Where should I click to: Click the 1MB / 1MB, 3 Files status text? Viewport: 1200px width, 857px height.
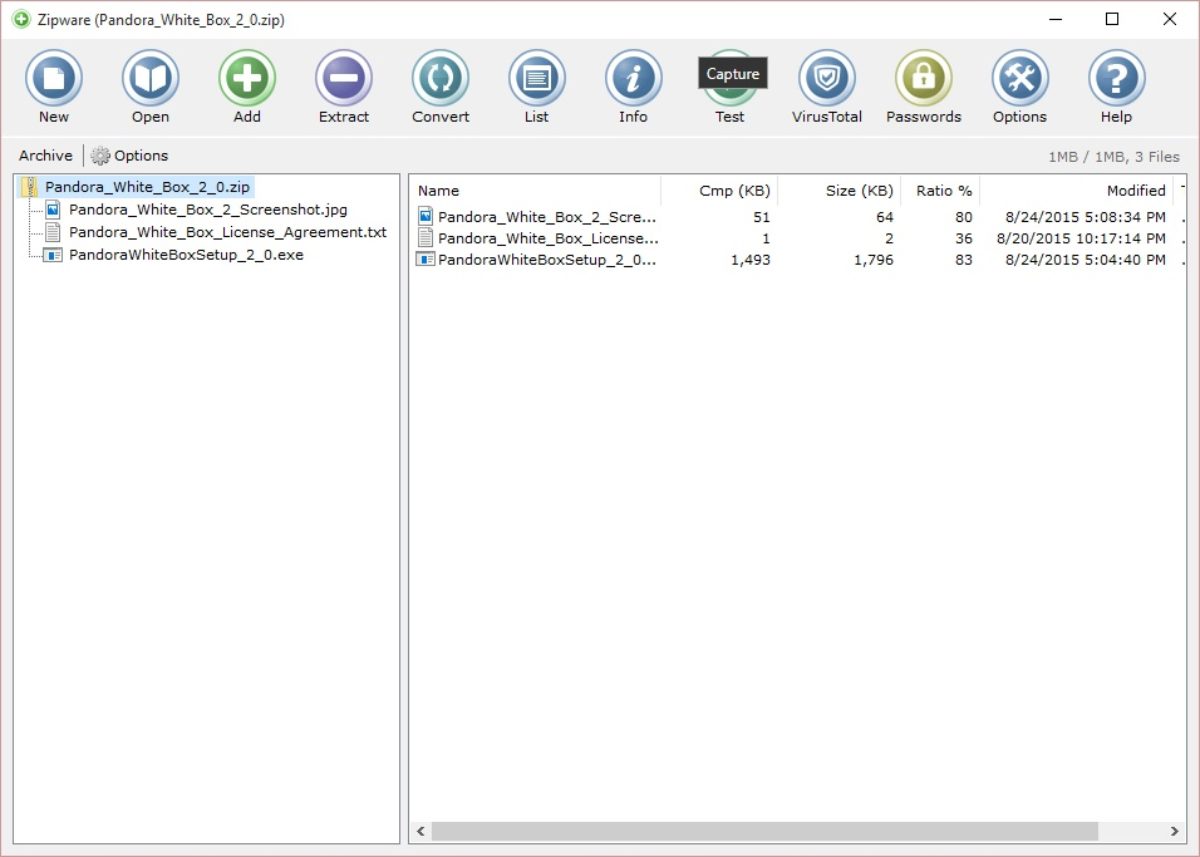click(1114, 157)
